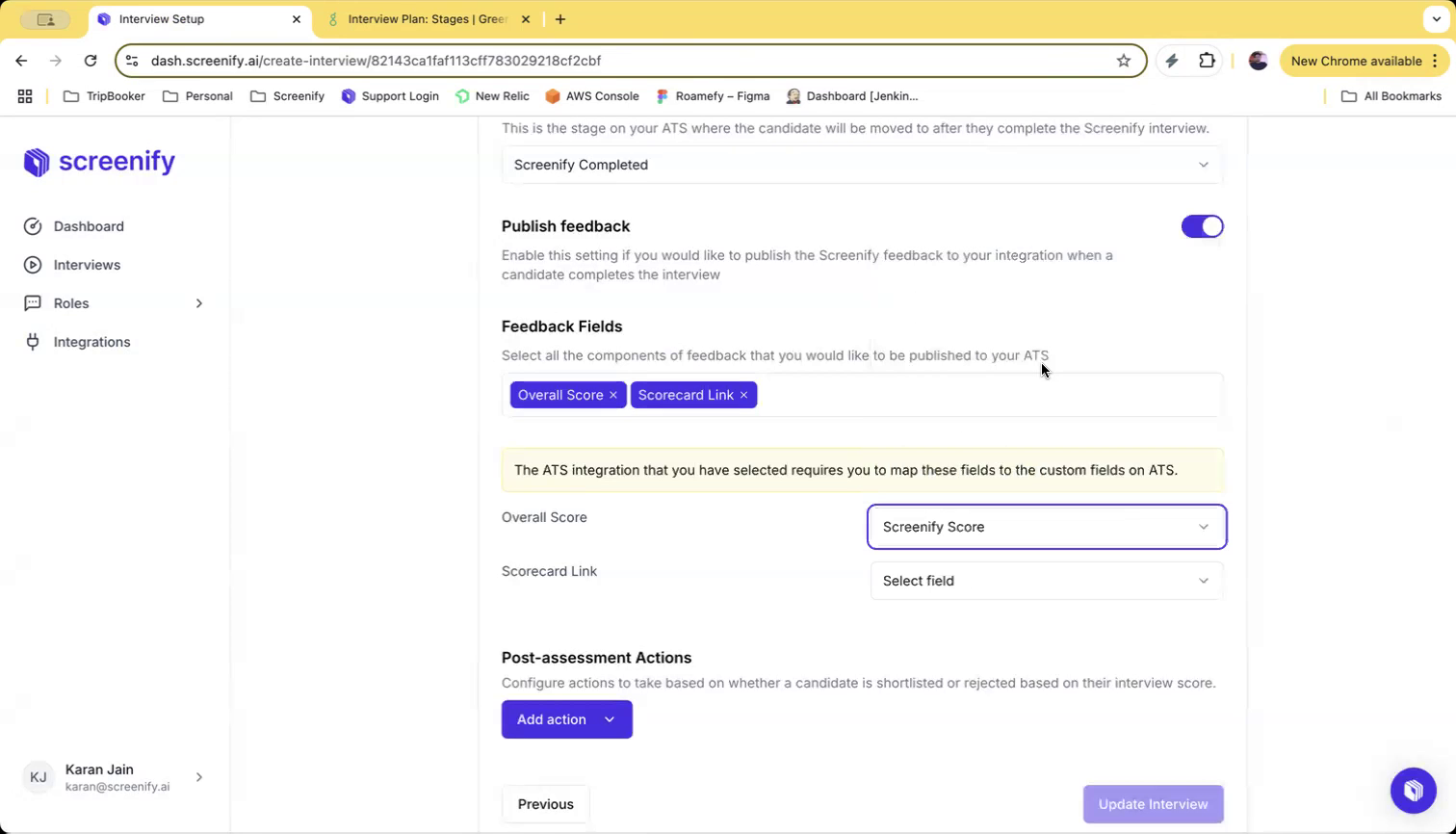Remove the Scorecard Link tag
The image size is (1456, 834).
click(743, 395)
